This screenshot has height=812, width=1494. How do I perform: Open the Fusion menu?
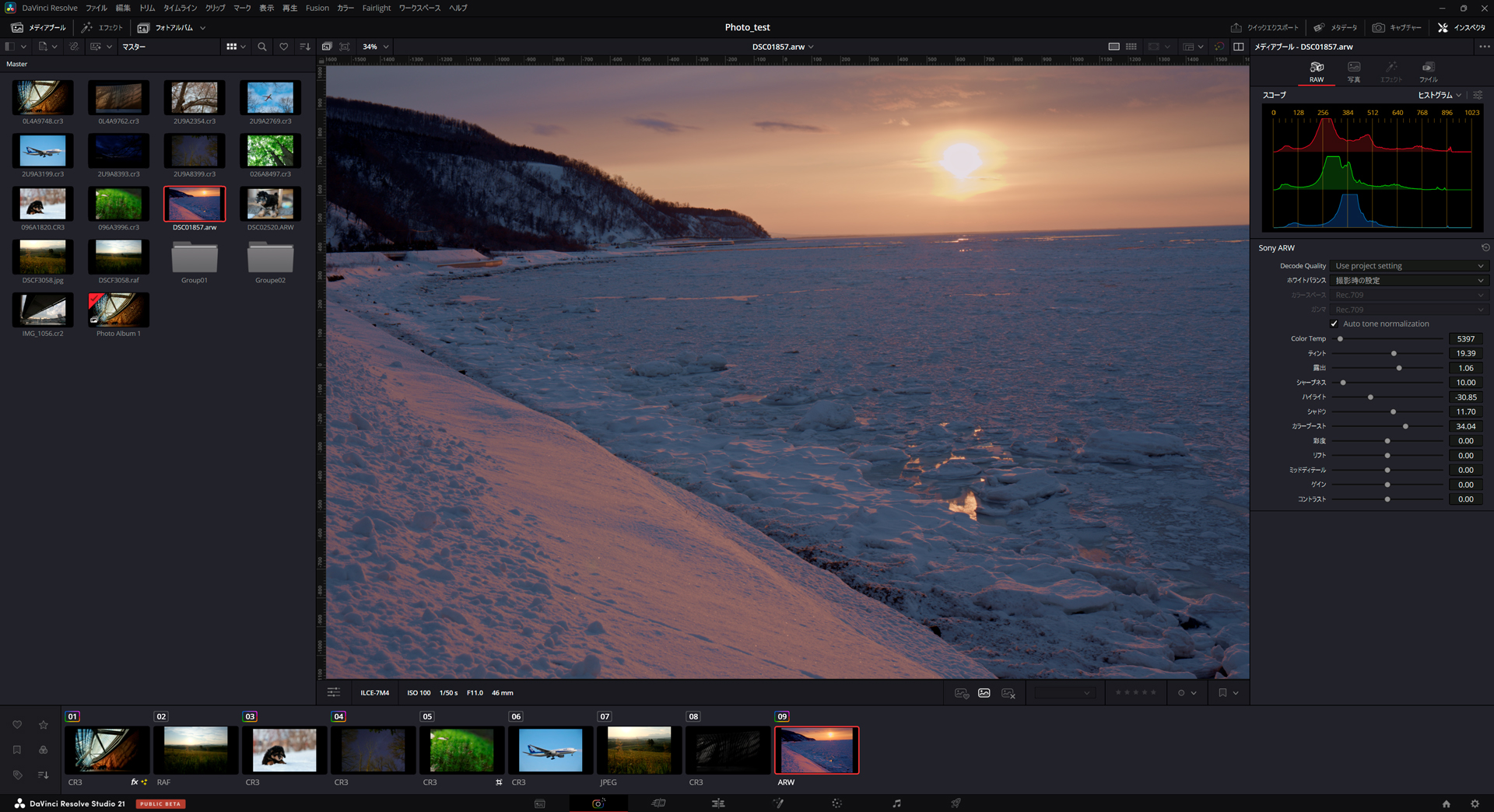point(317,8)
